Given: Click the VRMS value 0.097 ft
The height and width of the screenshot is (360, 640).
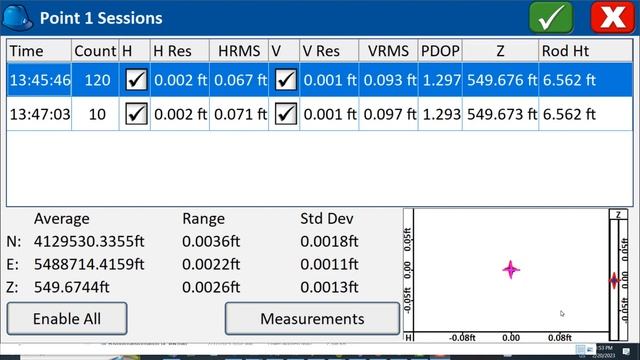Looking at the screenshot, I should click(x=389, y=114).
